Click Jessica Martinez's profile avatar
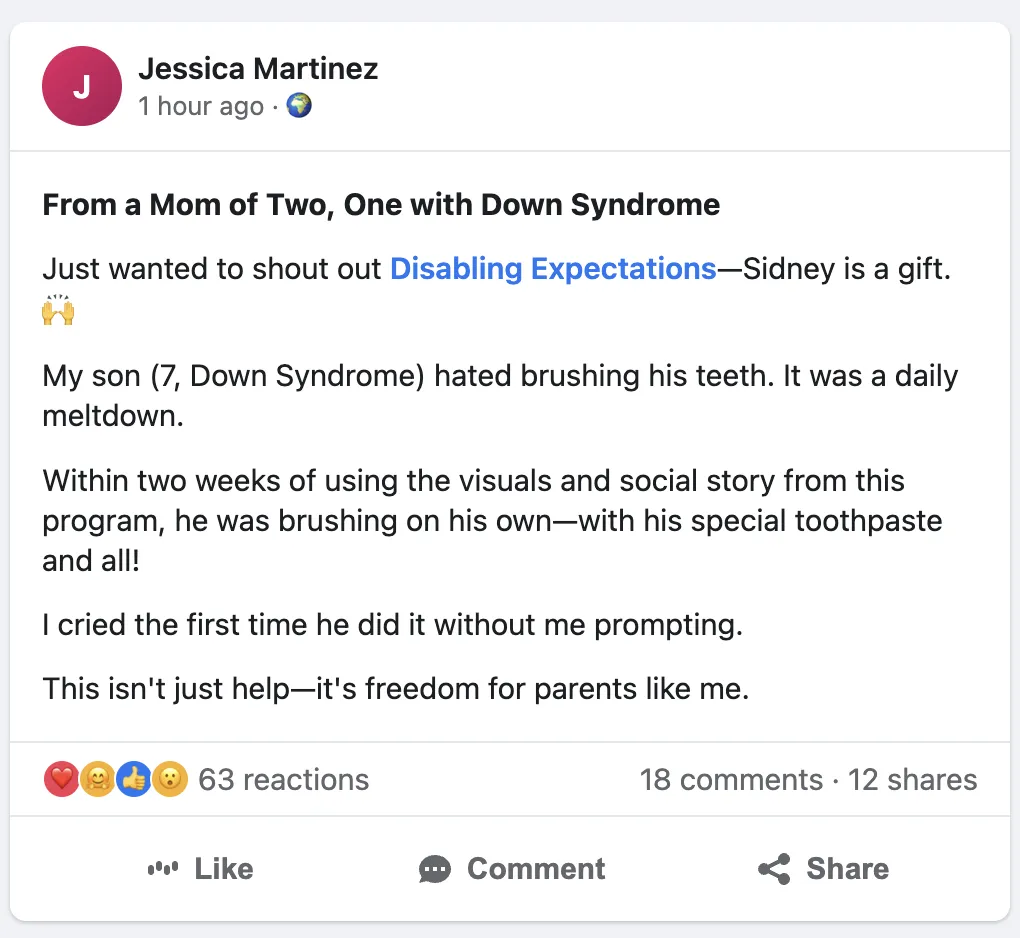Image resolution: width=1020 pixels, height=938 pixels. click(x=82, y=86)
